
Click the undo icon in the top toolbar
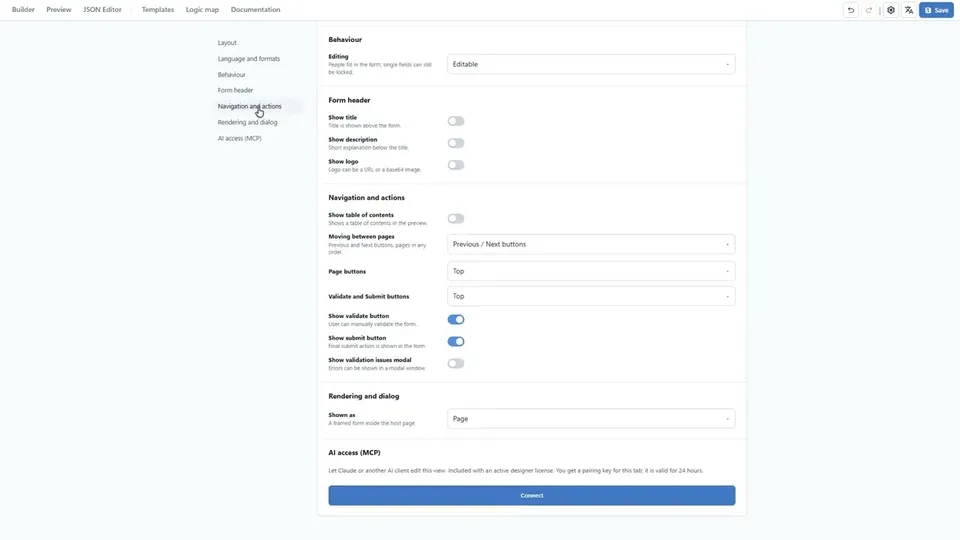click(x=850, y=10)
